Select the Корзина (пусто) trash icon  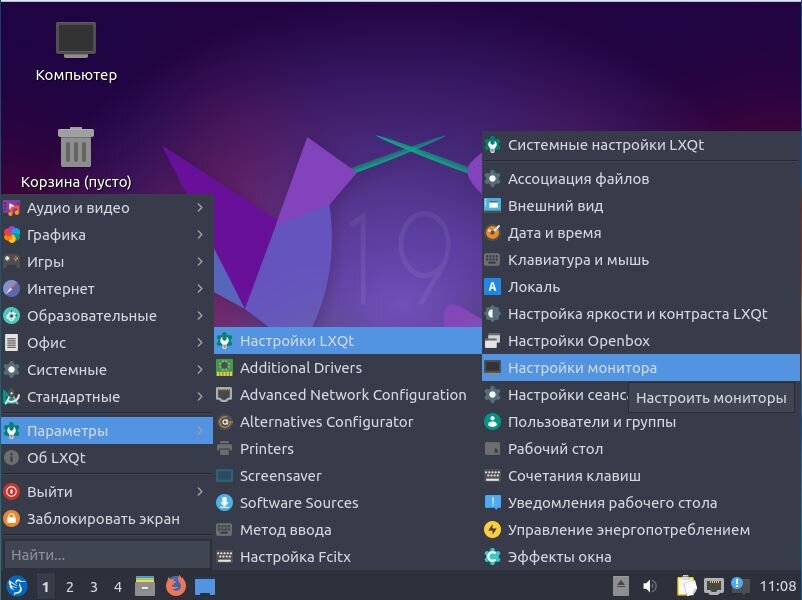(76, 158)
